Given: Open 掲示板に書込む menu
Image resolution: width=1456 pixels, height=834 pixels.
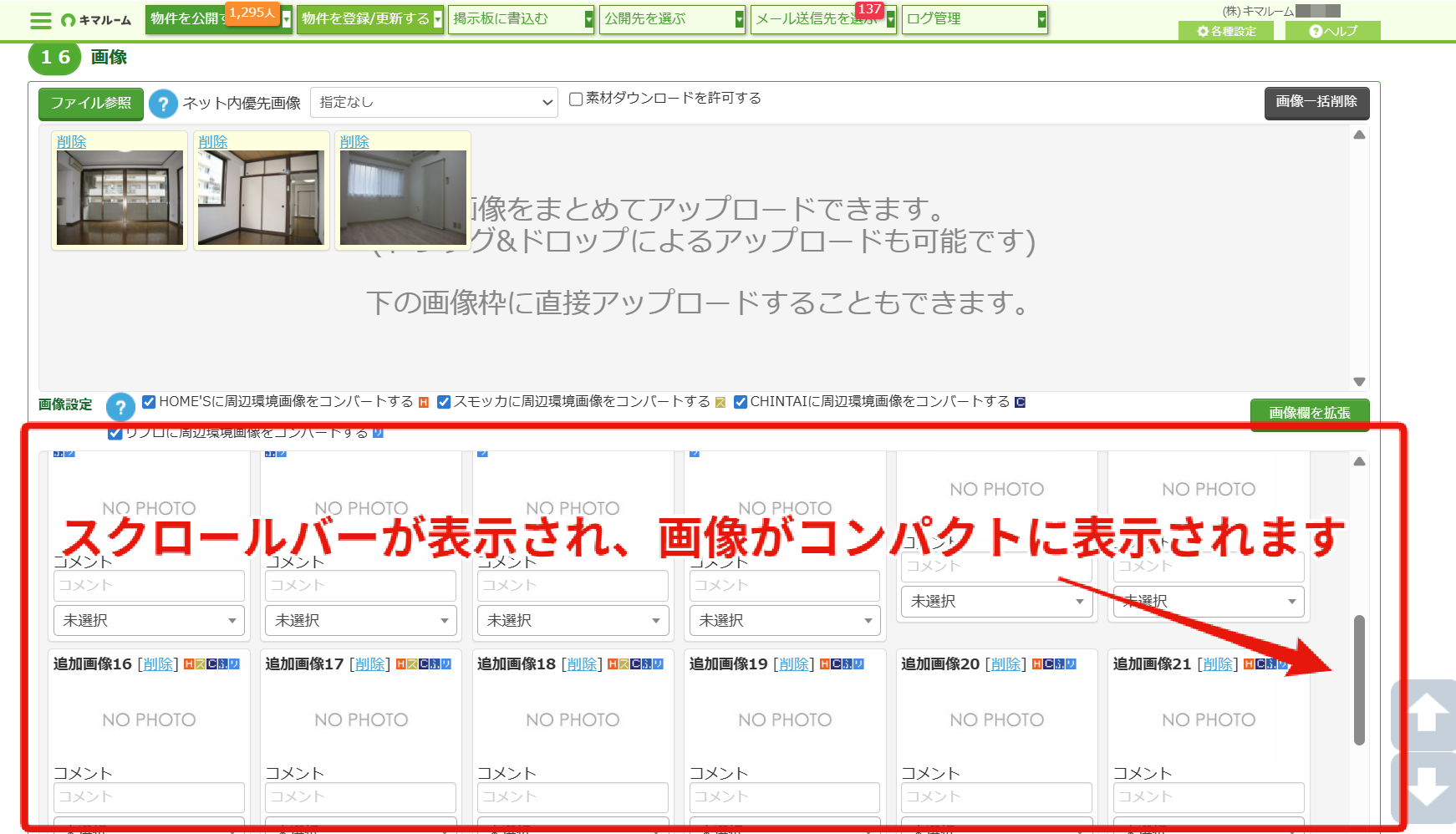Looking at the screenshot, I should tap(522, 19).
